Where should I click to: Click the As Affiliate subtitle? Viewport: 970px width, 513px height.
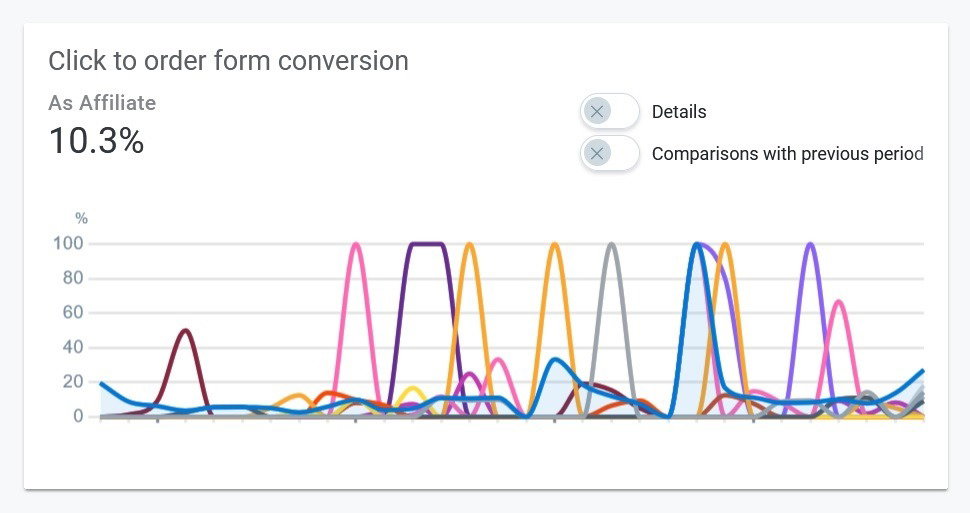click(x=102, y=103)
